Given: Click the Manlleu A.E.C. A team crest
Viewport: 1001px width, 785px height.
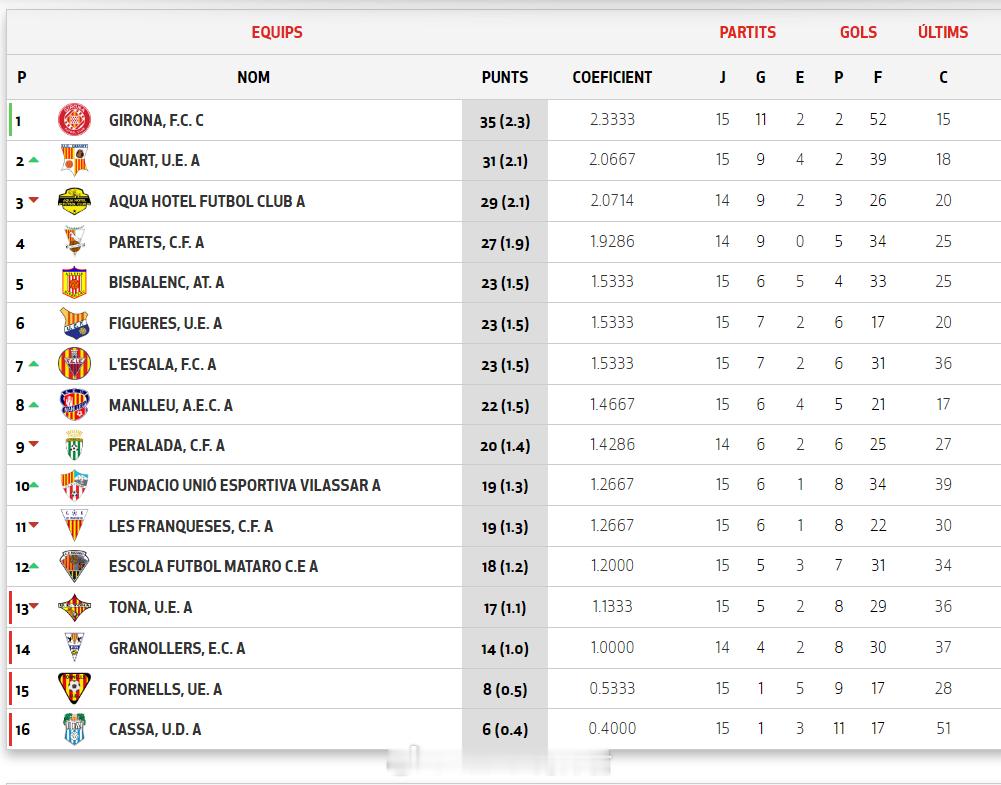Looking at the screenshot, I should pyautogui.click(x=74, y=405).
